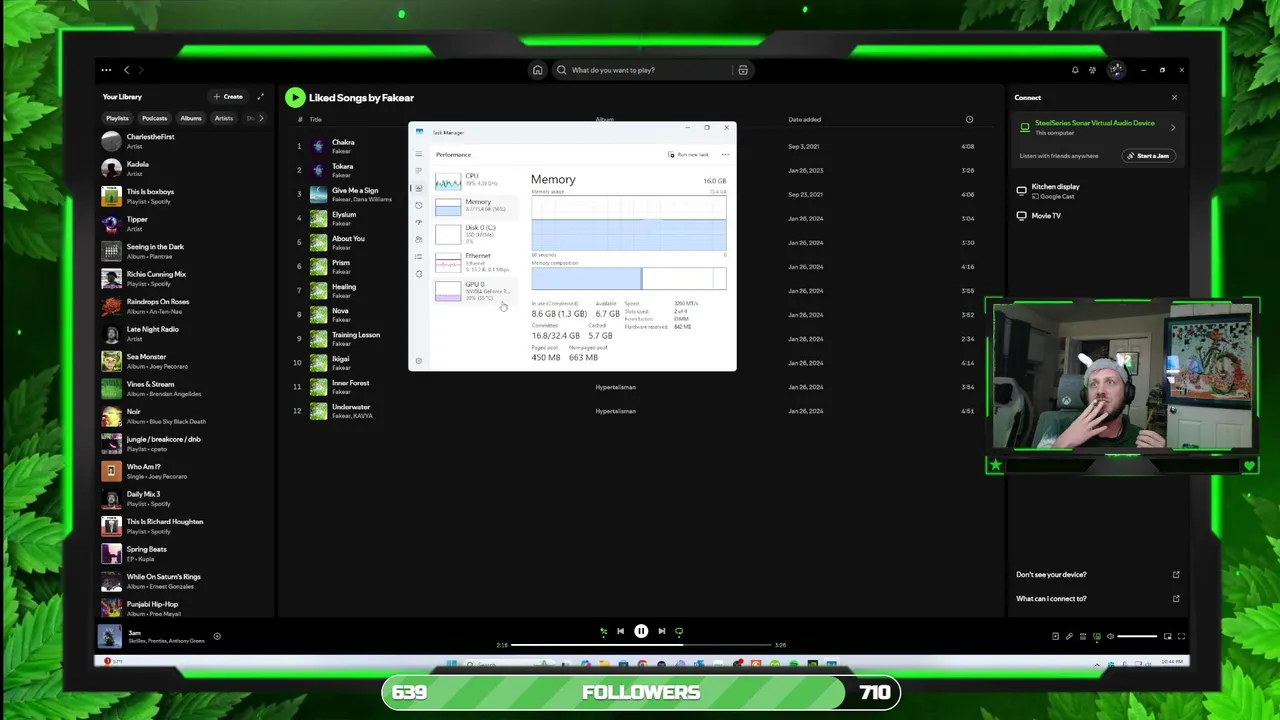Viewport: 1280px width, 720px height.
Task: Select the track 'Inner Forest'
Action: pyautogui.click(x=351, y=383)
